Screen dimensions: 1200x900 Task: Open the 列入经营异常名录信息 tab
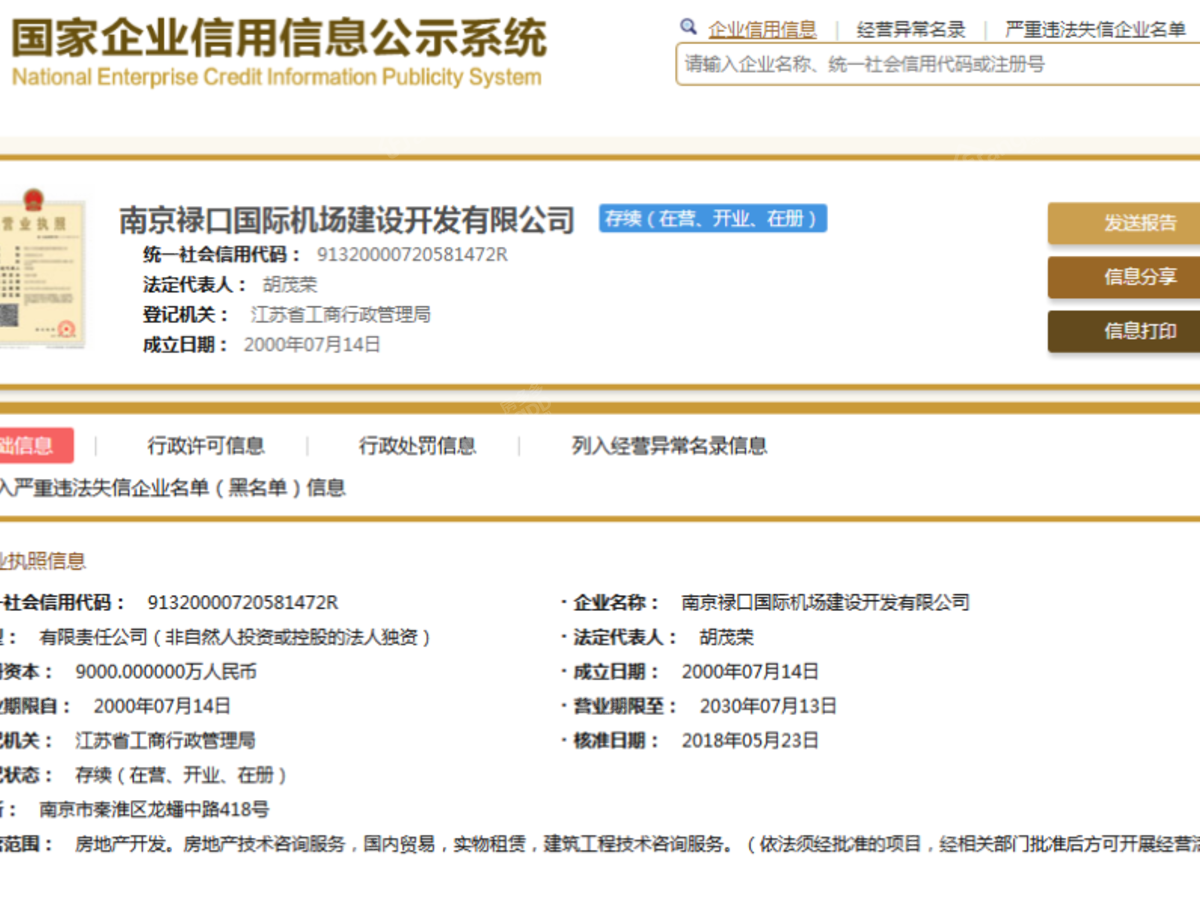point(670,446)
